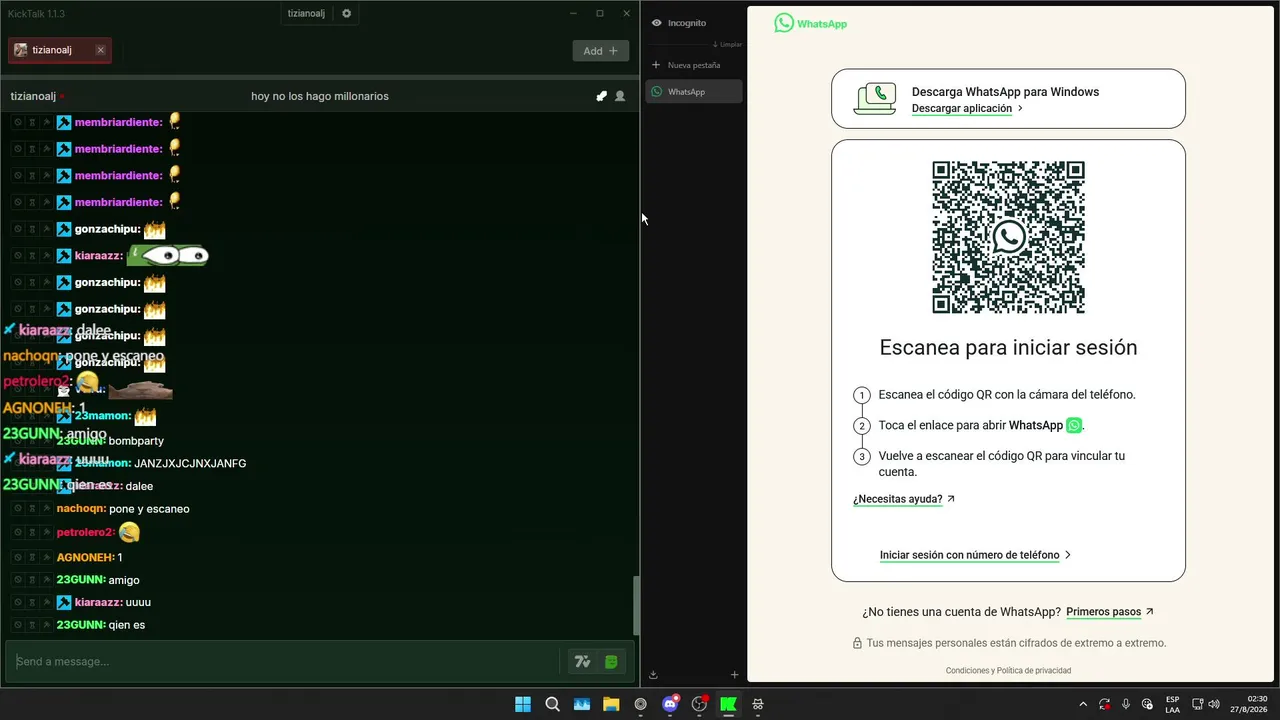Open the 7TV emote picker
1280x720 pixels.
tap(582, 661)
